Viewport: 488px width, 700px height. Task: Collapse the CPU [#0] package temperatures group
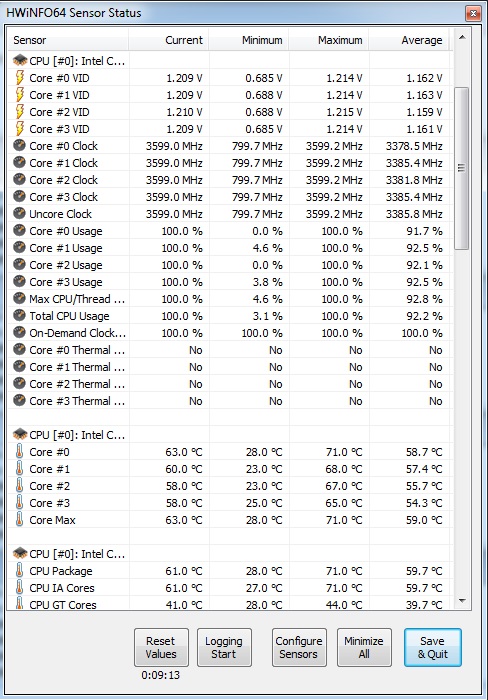69,554
